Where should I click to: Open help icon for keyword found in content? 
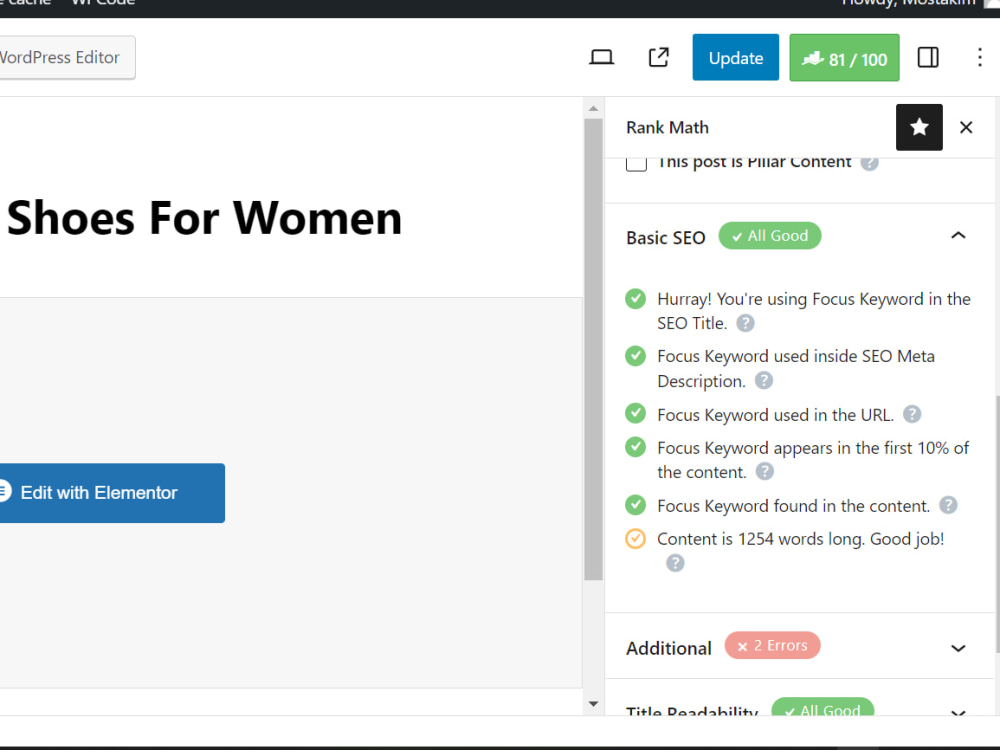[948, 506]
